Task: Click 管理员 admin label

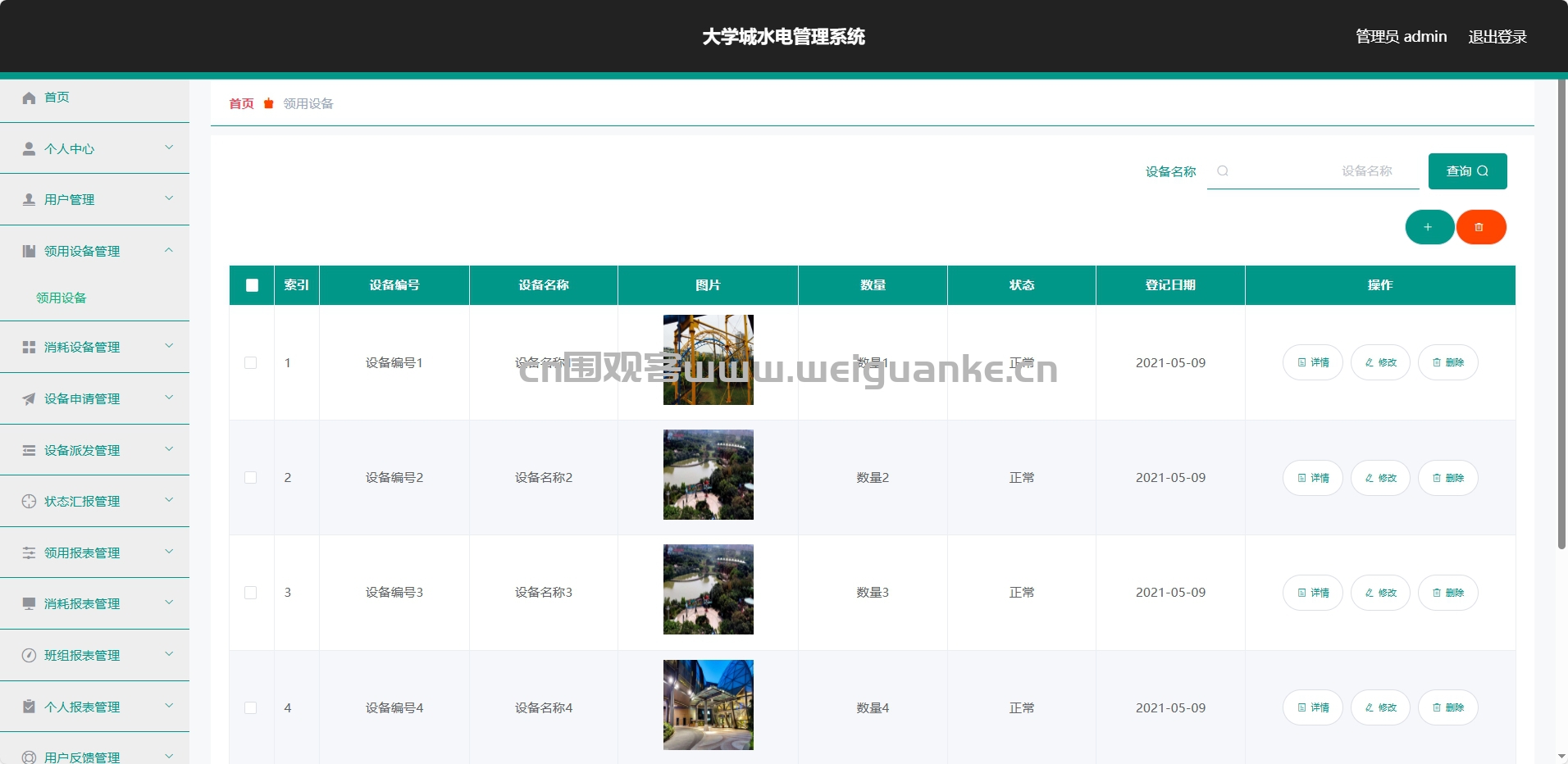Action: (1401, 37)
